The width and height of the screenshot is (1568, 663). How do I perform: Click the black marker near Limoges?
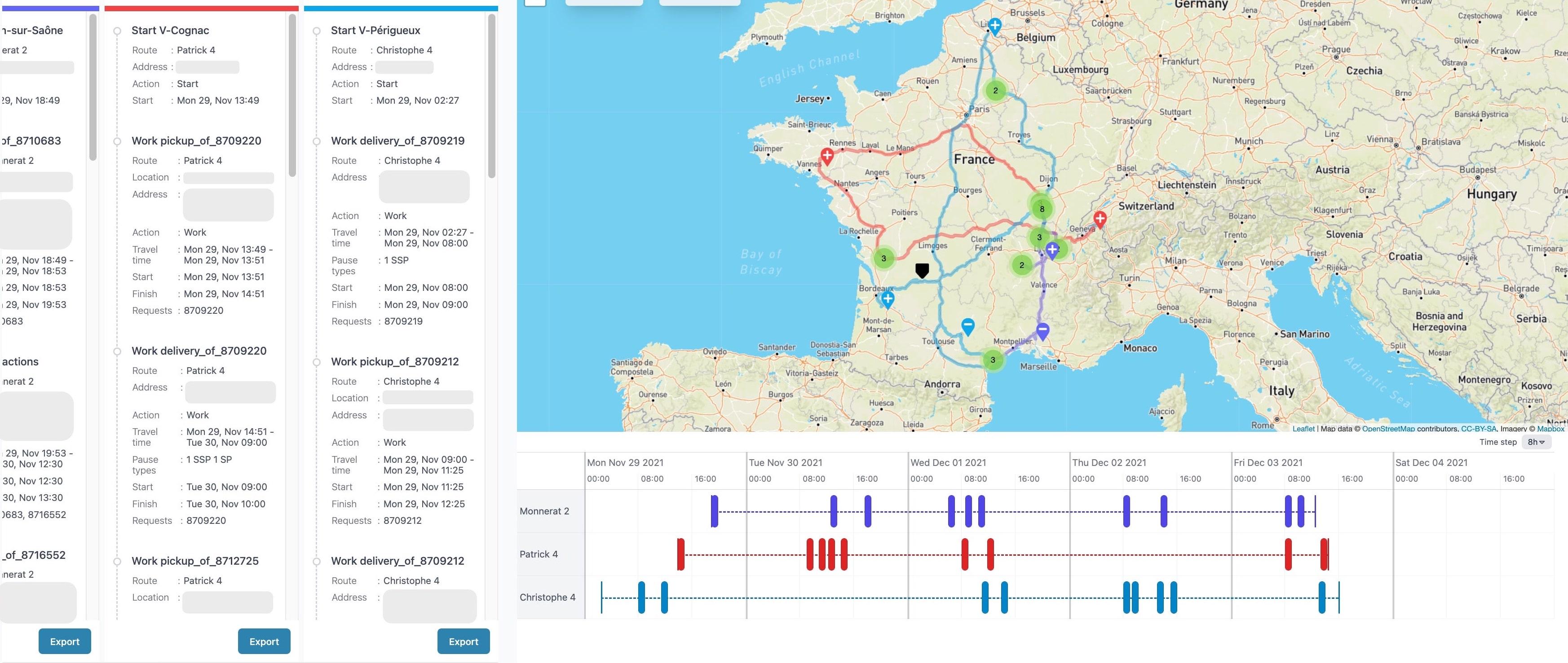(922, 271)
